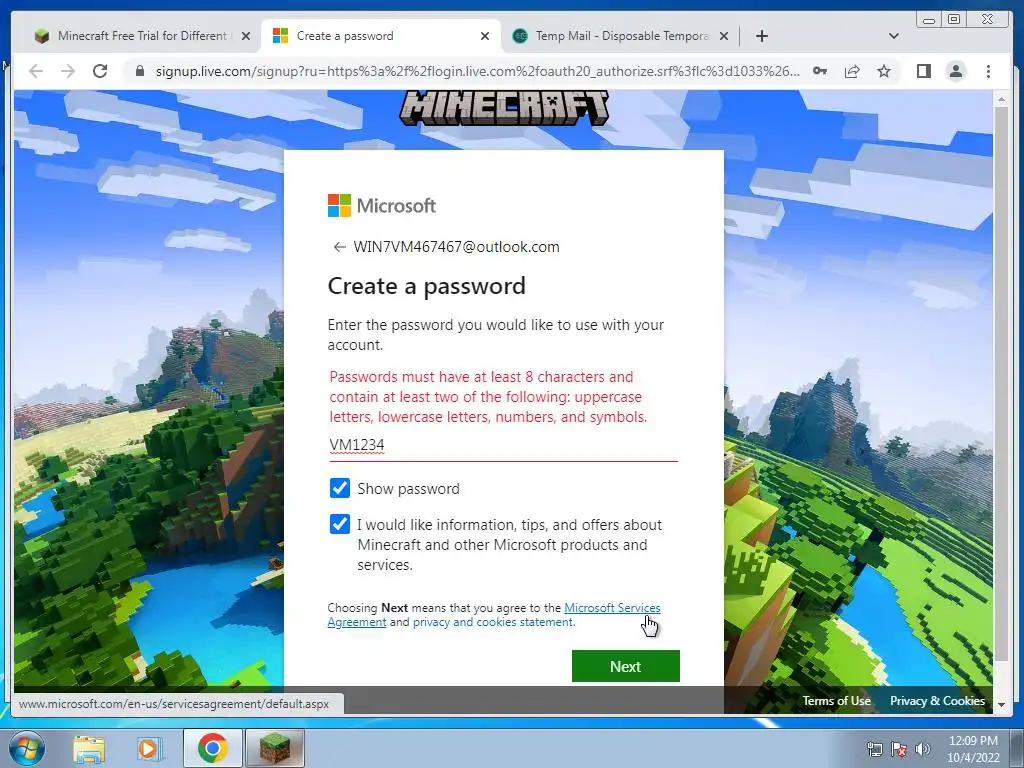Click the password field containing VM1234

coord(504,445)
